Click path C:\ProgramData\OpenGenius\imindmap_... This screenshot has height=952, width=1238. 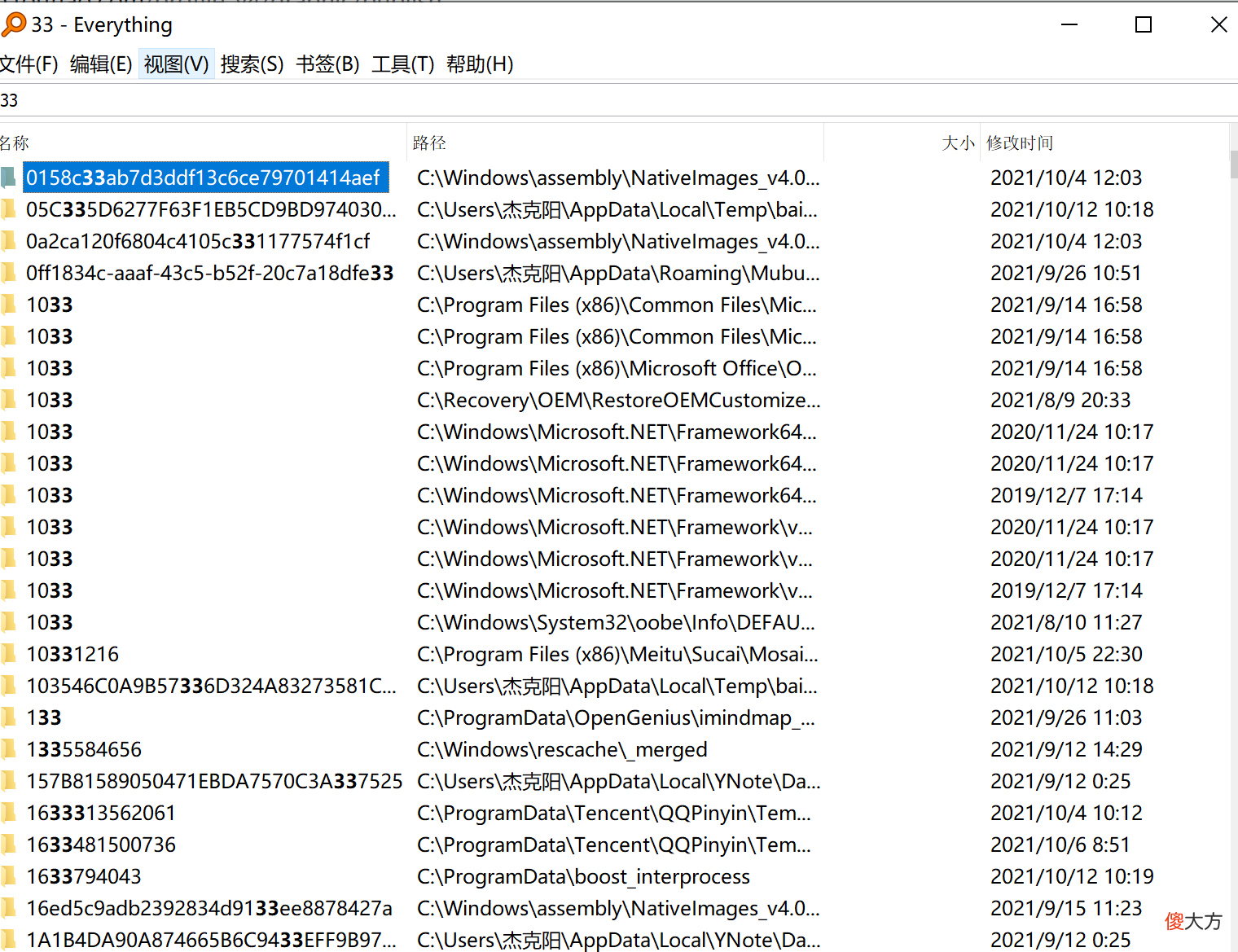pyautogui.click(x=616, y=717)
